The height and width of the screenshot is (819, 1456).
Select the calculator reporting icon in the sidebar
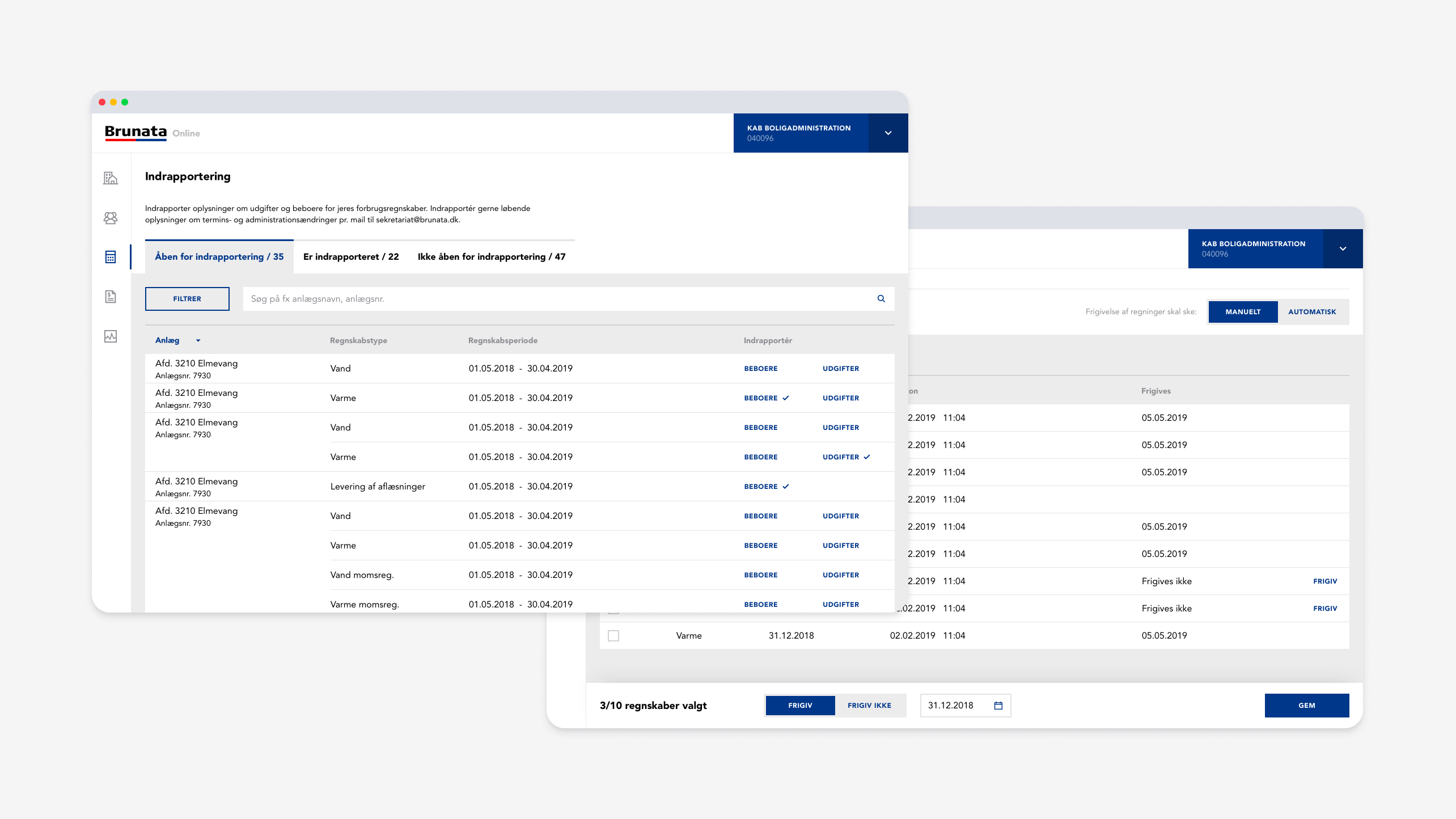(x=111, y=257)
